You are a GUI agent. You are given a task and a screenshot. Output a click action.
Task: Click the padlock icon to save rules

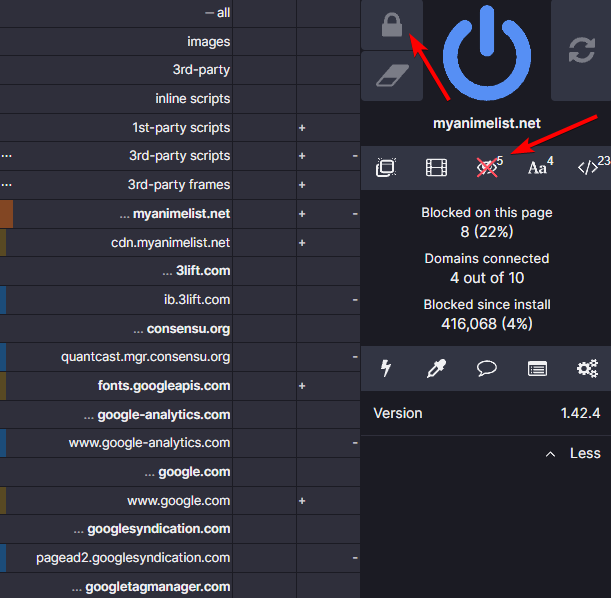(391, 25)
